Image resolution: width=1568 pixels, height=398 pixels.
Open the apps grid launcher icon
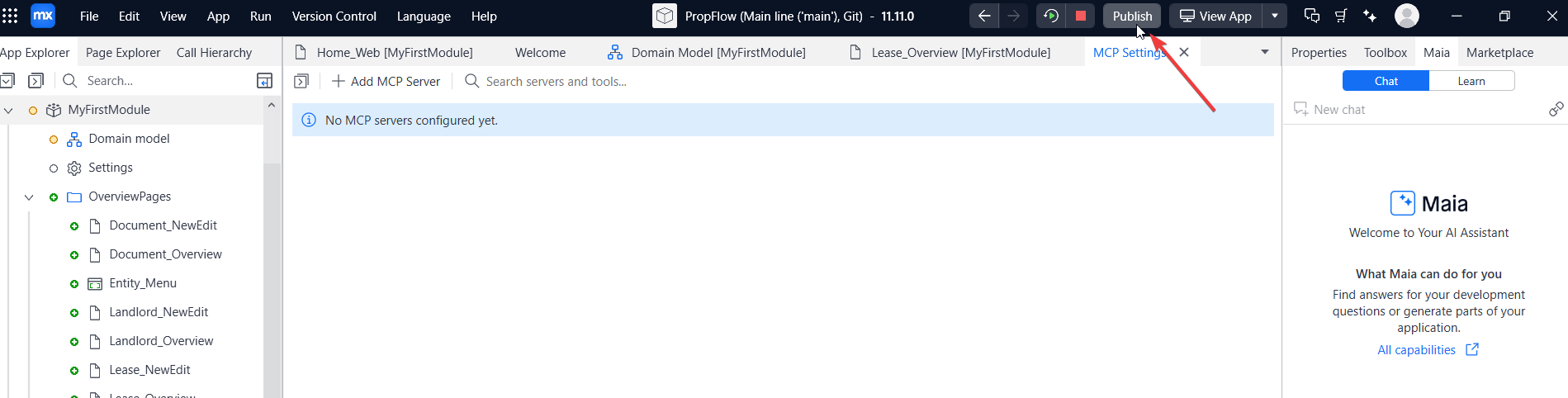coord(10,16)
